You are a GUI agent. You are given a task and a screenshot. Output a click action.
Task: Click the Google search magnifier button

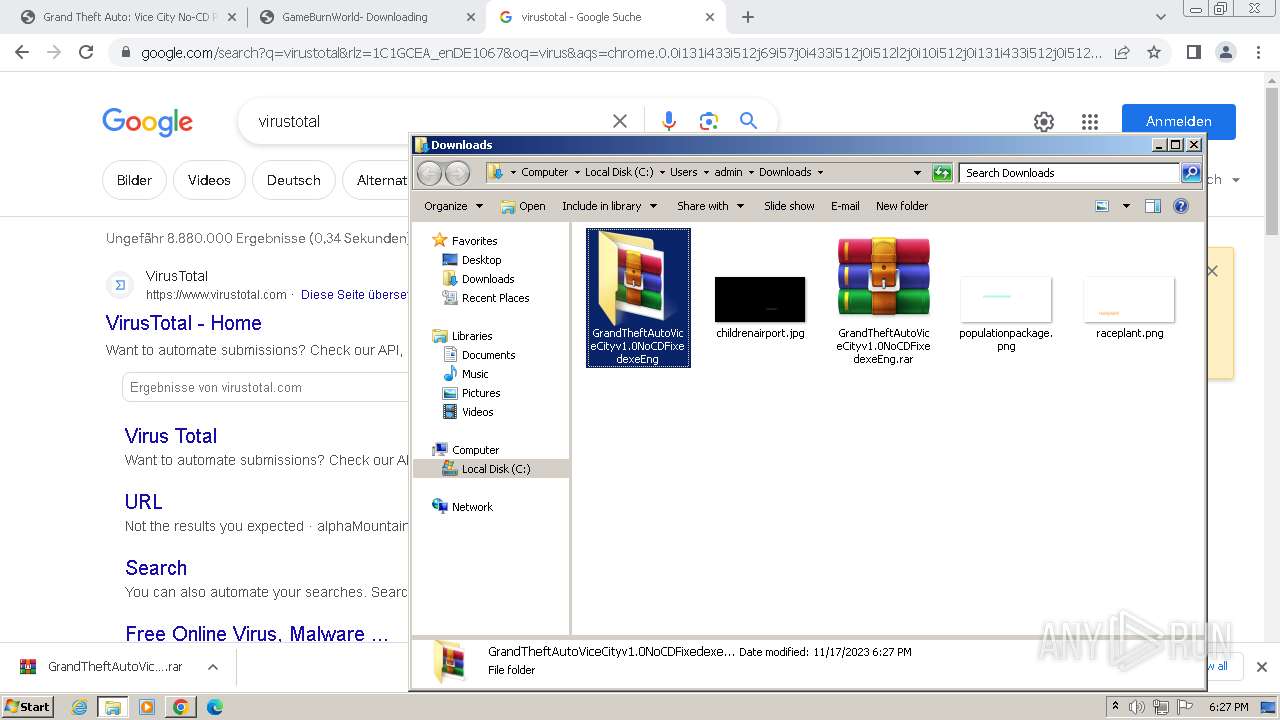(748, 121)
